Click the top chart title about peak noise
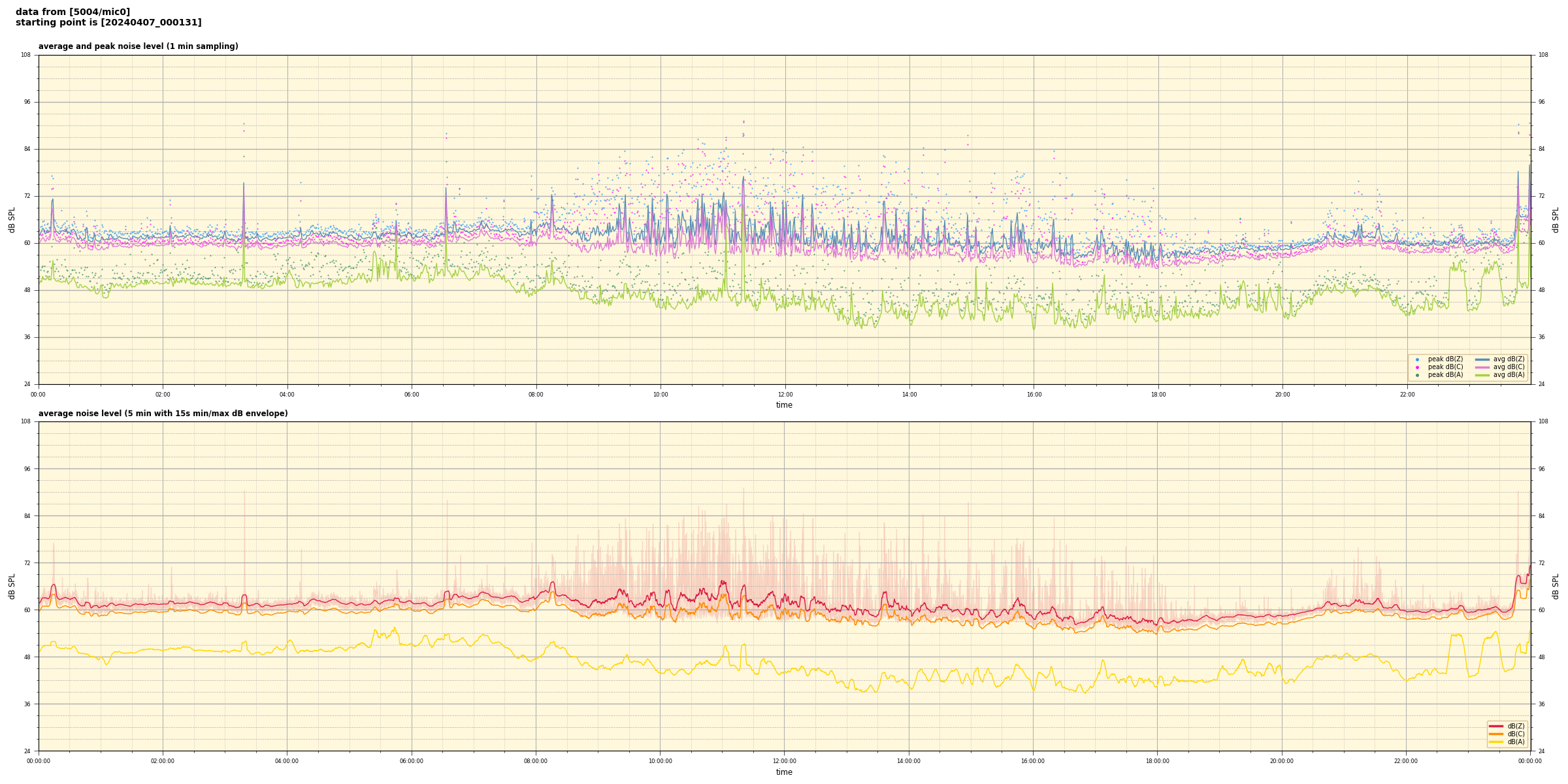The image size is (1568, 784). [138, 46]
